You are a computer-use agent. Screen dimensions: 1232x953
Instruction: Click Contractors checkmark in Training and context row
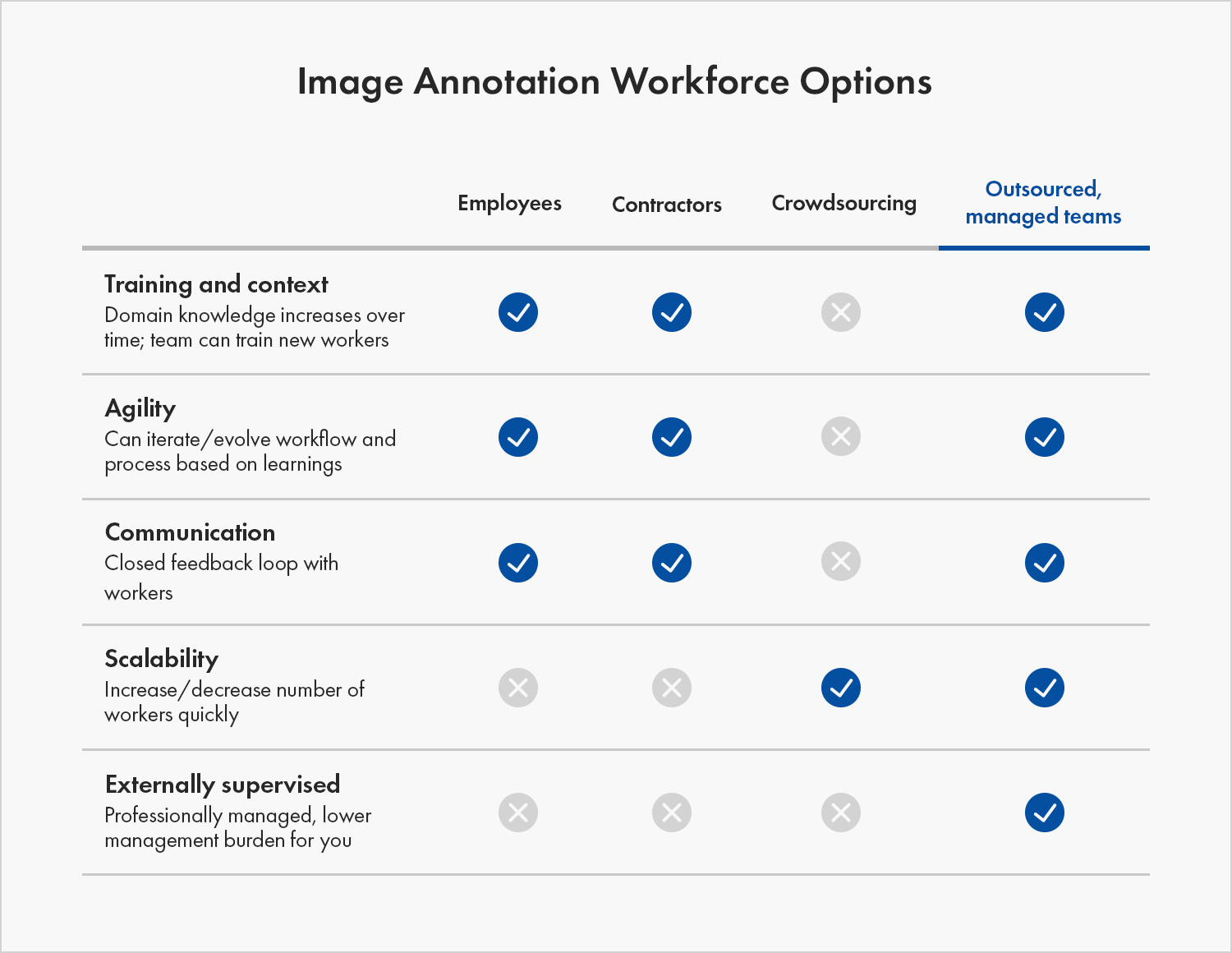coord(672,312)
